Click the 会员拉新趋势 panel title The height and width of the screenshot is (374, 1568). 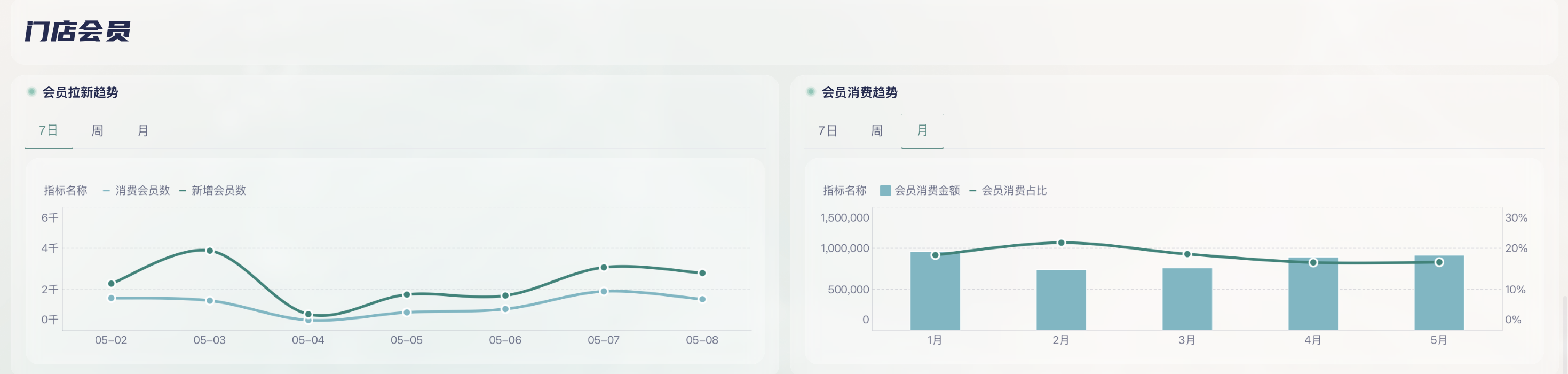click(x=81, y=92)
